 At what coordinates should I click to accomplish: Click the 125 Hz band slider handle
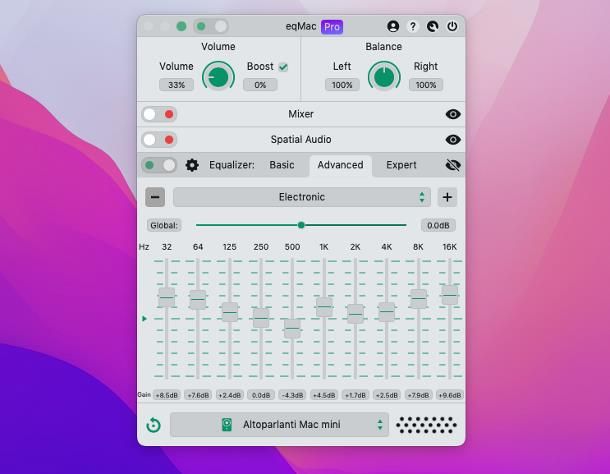[x=230, y=312]
